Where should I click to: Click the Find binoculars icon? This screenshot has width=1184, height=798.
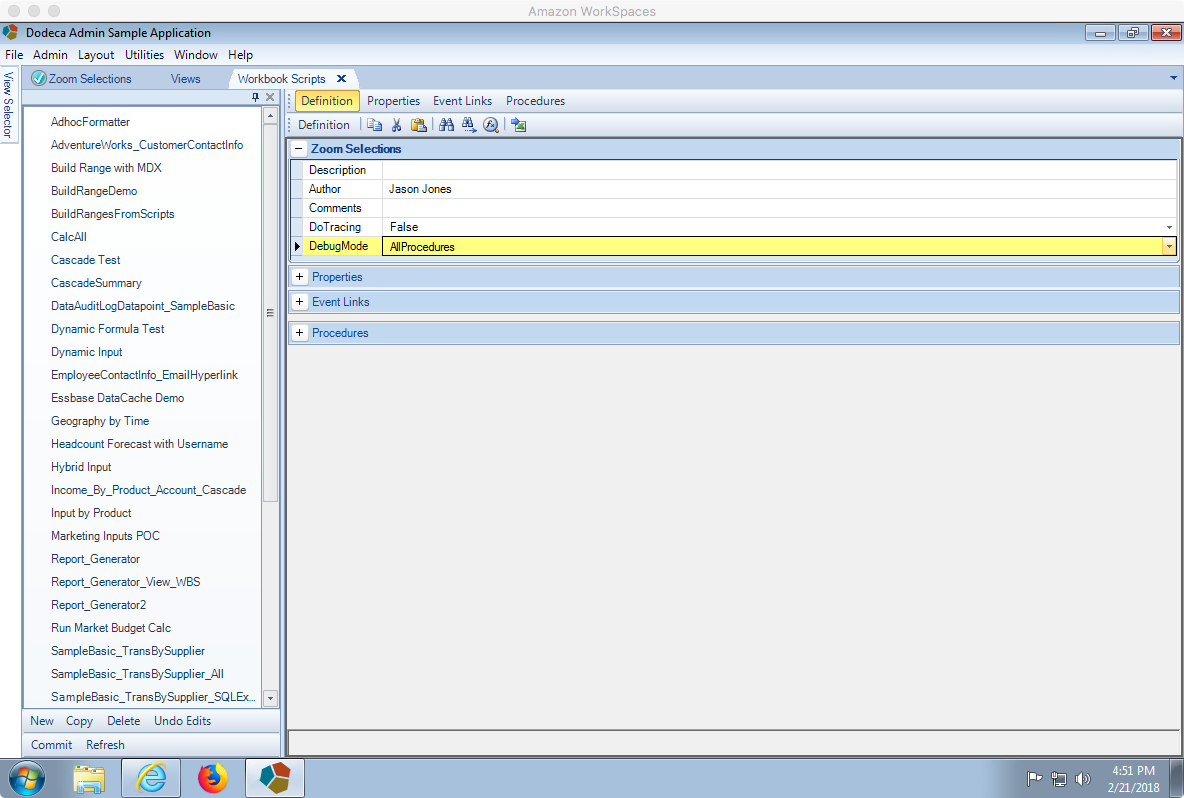click(446, 125)
